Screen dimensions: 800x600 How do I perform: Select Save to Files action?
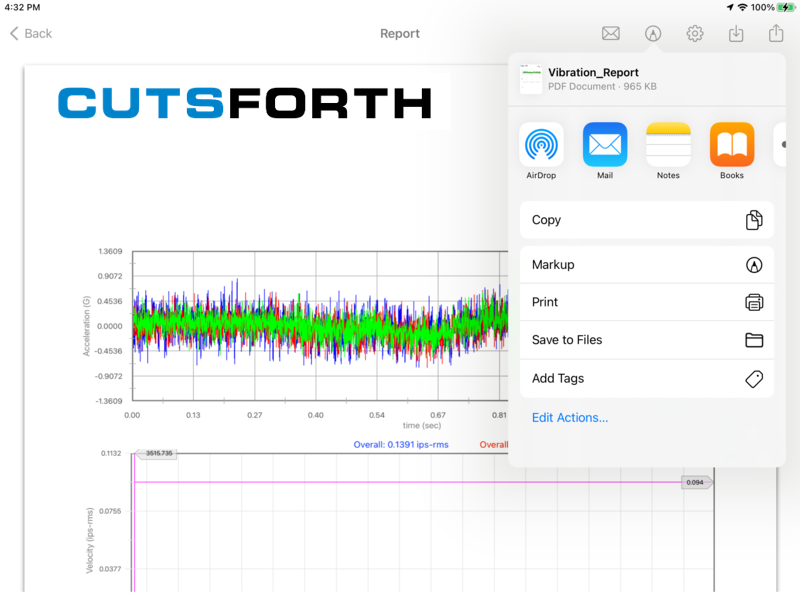point(646,340)
